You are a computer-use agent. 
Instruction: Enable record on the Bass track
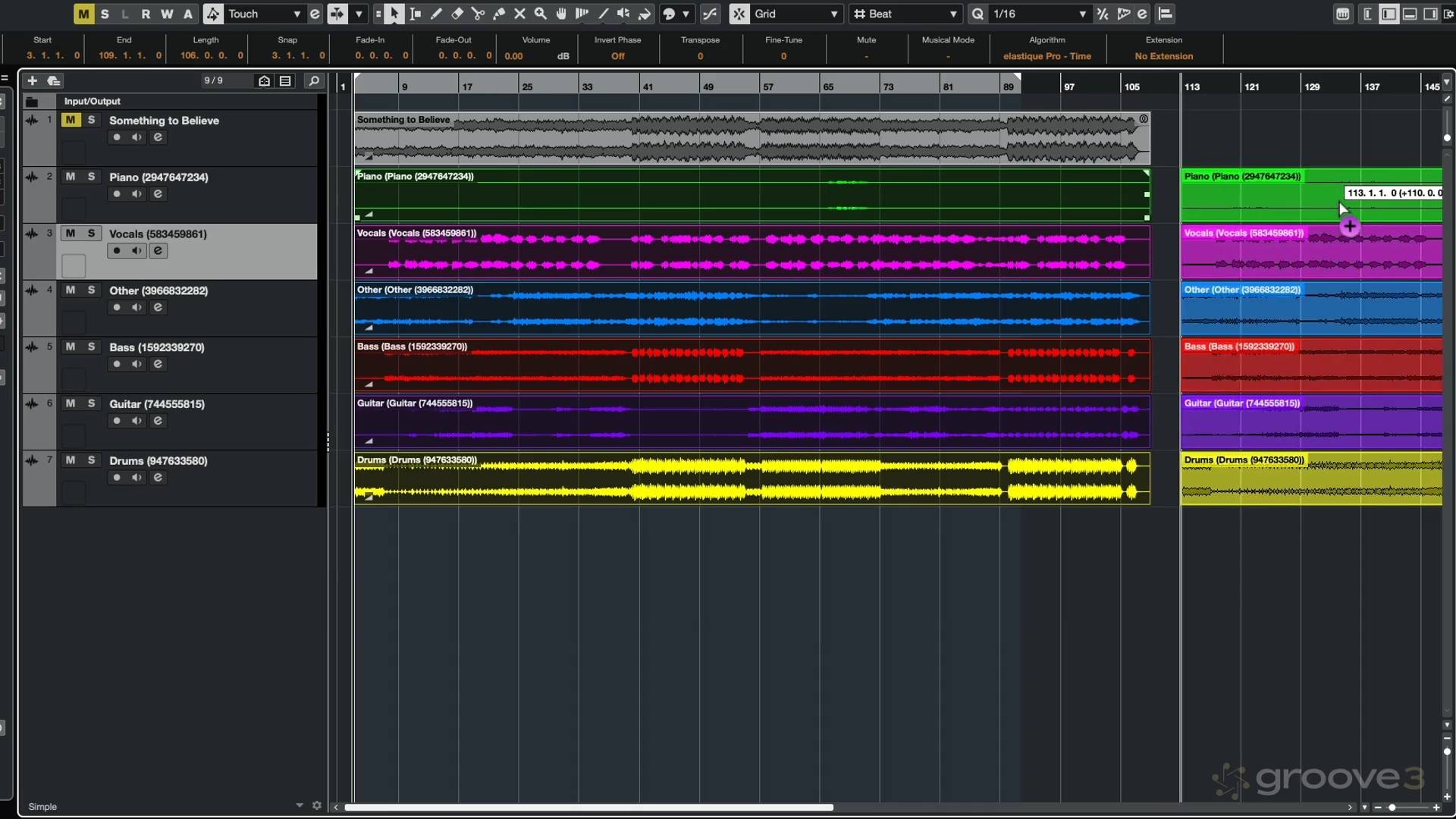click(x=117, y=364)
